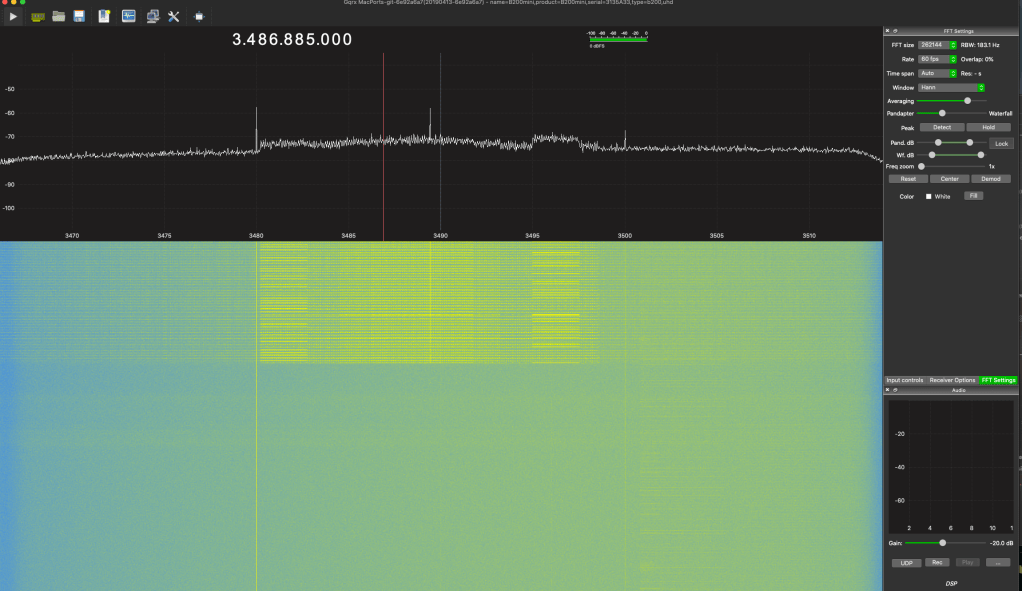
Task: Open the bookmarks icon in toolbar
Action: pyautogui.click(x=104, y=16)
